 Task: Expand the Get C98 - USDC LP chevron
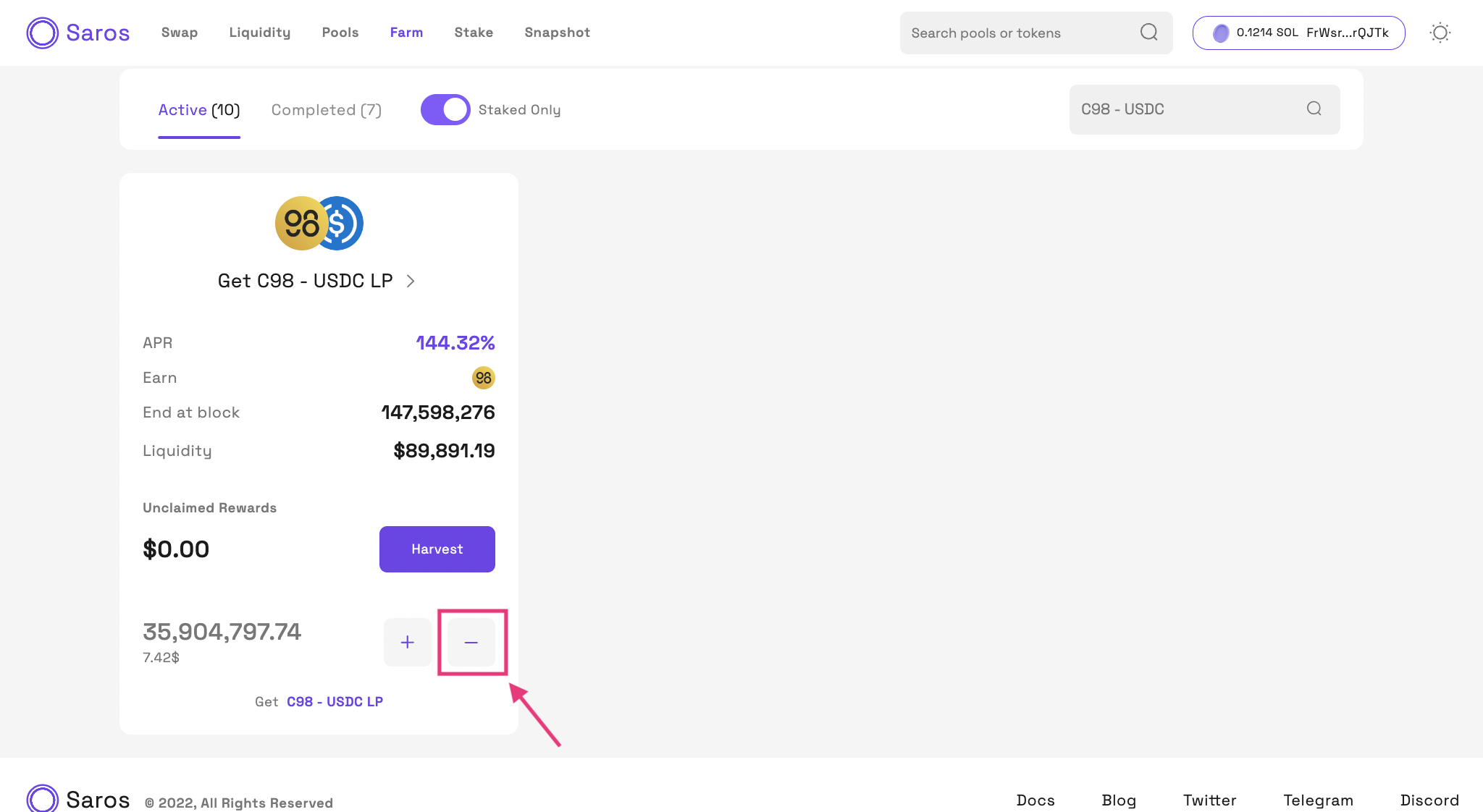pos(411,281)
